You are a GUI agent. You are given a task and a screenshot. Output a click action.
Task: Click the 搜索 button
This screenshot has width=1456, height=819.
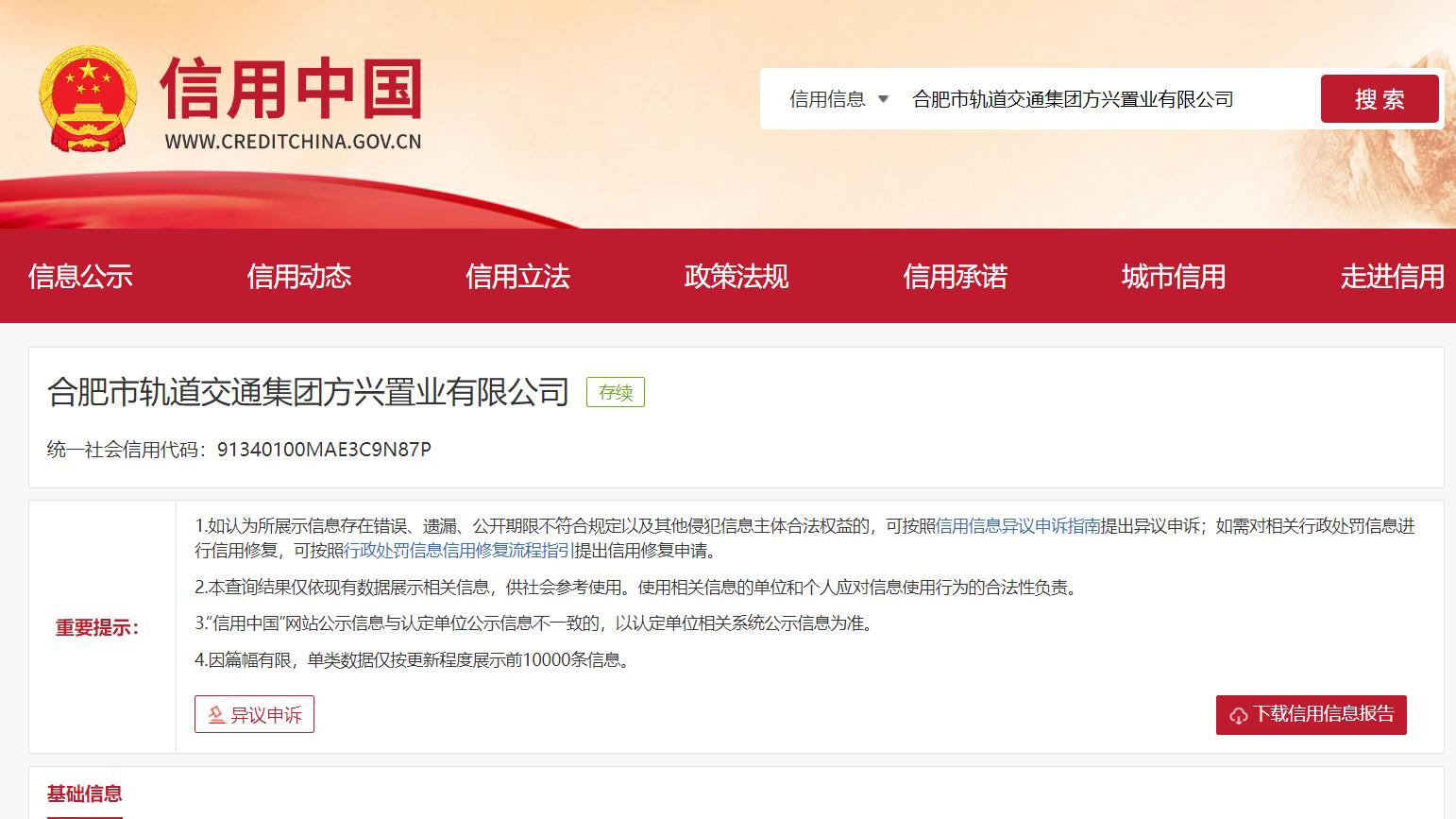pyautogui.click(x=1380, y=99)
